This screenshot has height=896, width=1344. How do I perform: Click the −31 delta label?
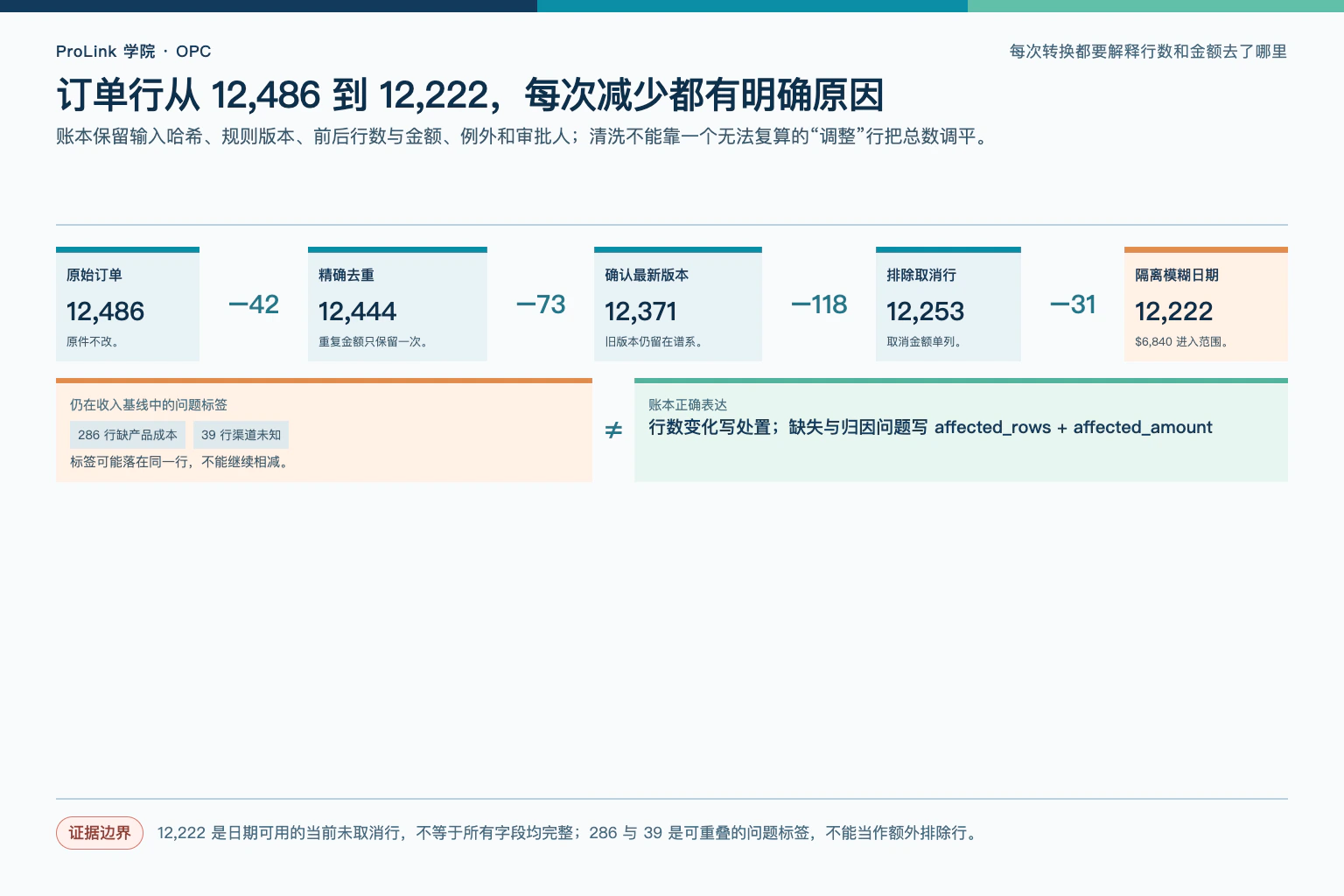tap(1073, 304)
